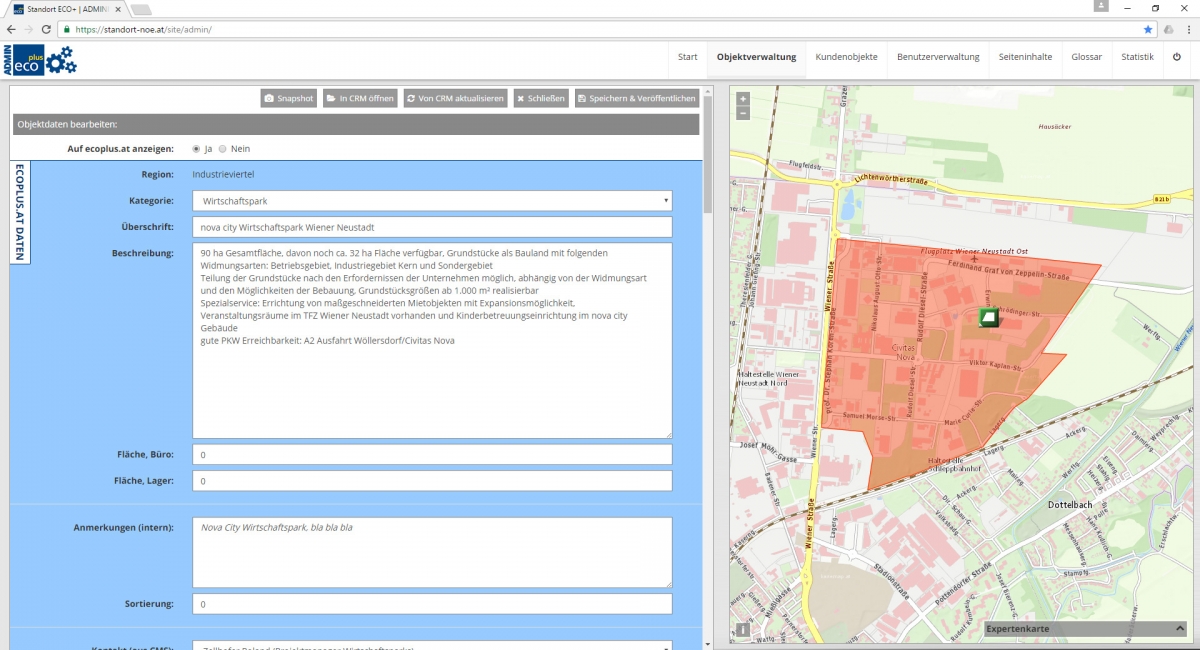Screen dimensions: 1200x650
Task: Click the browser address bar
Action: point(600,30)
